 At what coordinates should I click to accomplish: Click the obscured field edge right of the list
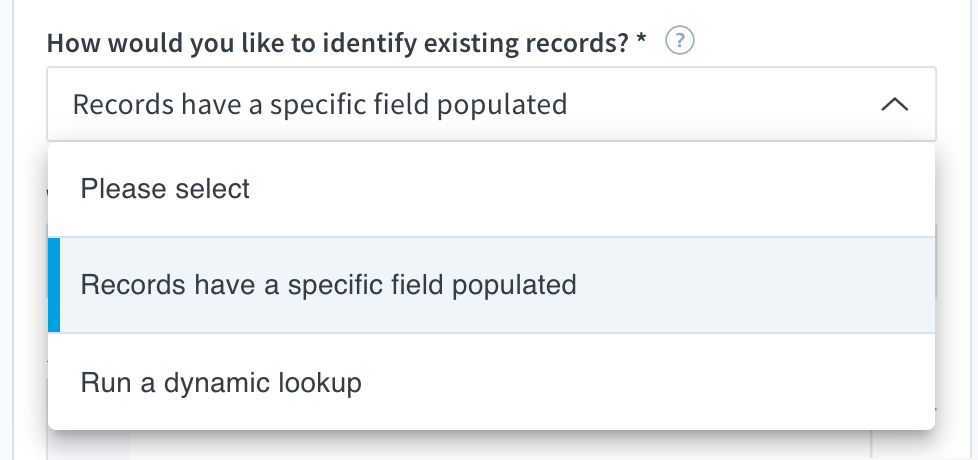[936, 260]
